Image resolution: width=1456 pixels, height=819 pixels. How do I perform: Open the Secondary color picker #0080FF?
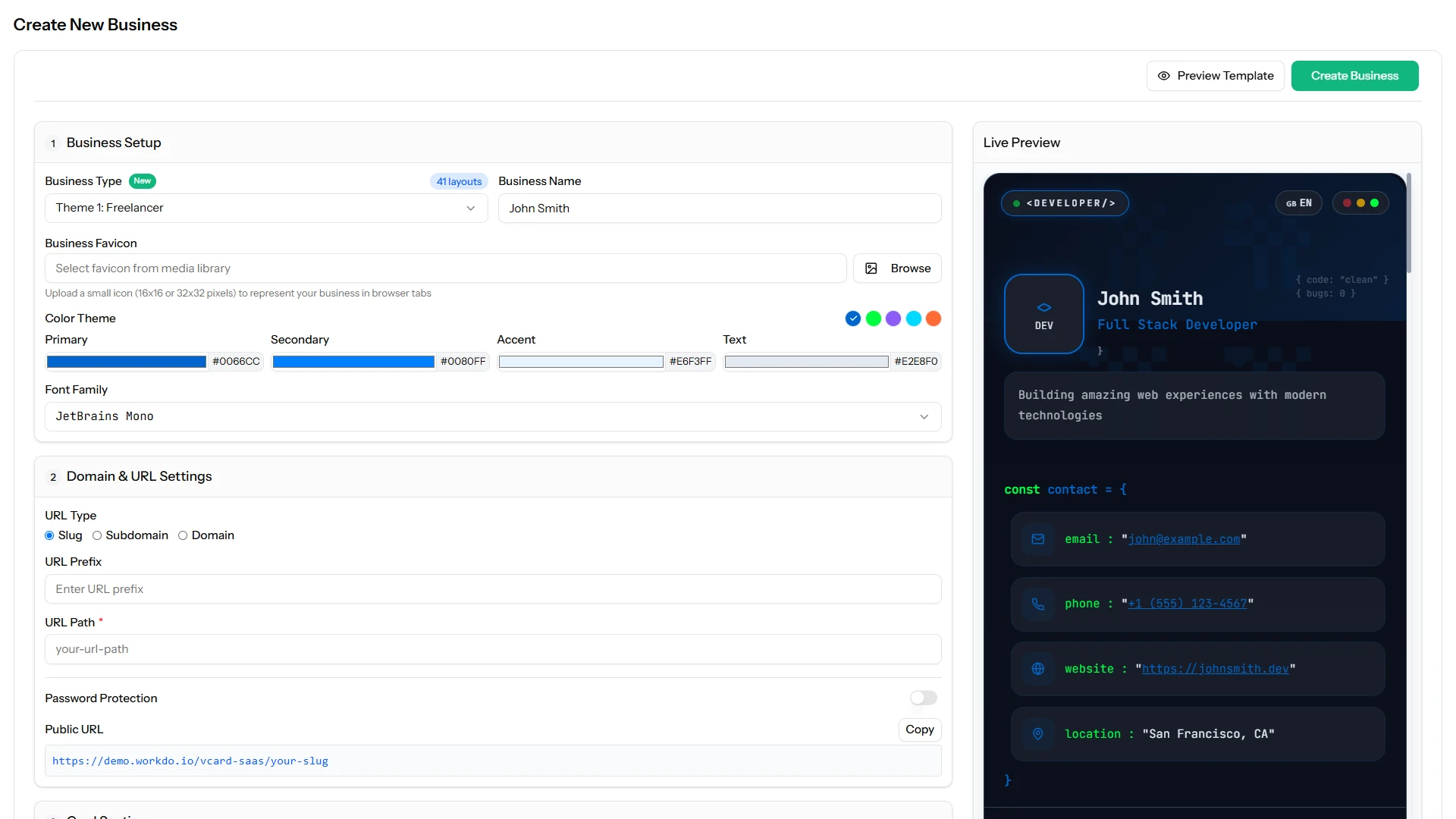[x=353, y=362]
